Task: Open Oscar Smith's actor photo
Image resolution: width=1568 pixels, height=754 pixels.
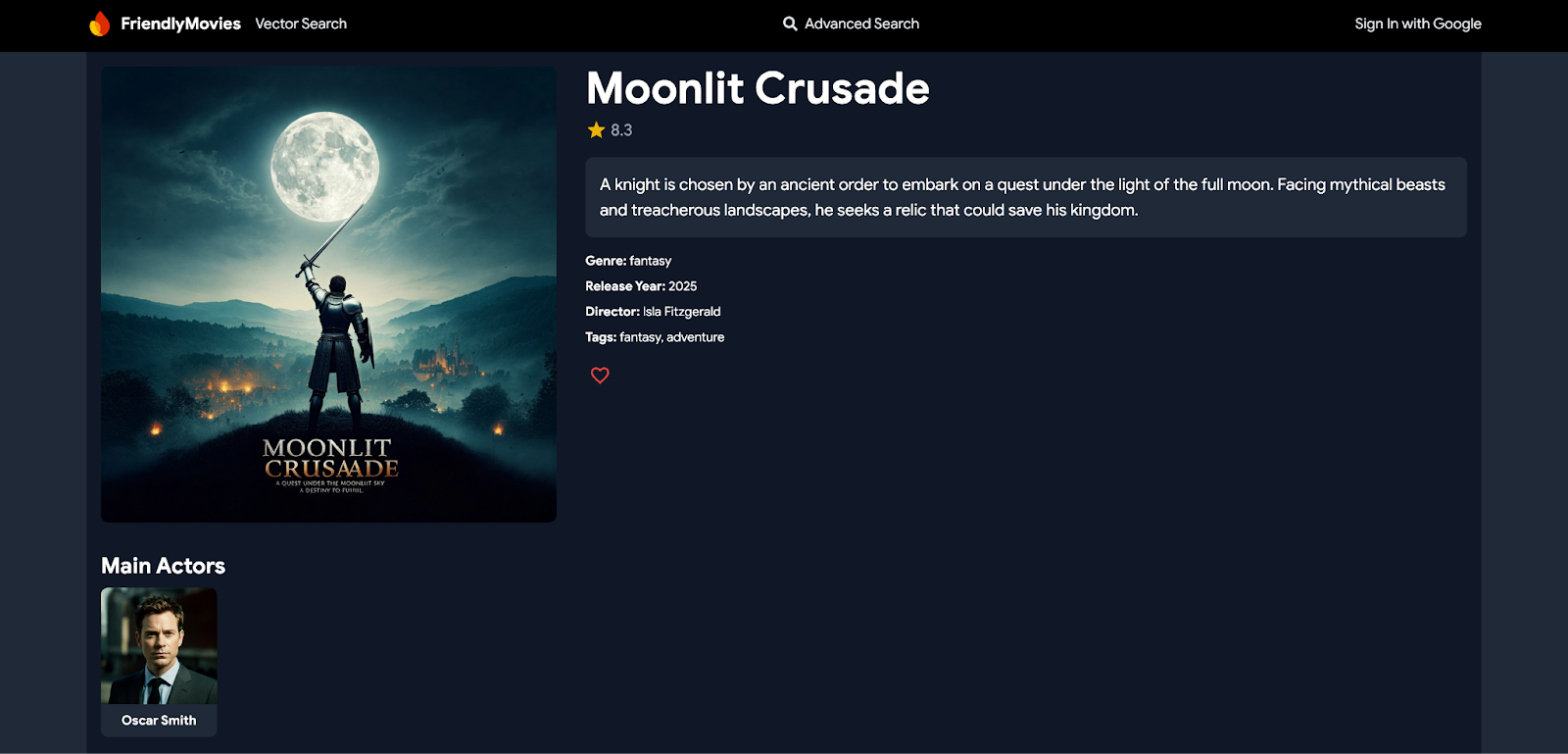Action: [159, 645]
